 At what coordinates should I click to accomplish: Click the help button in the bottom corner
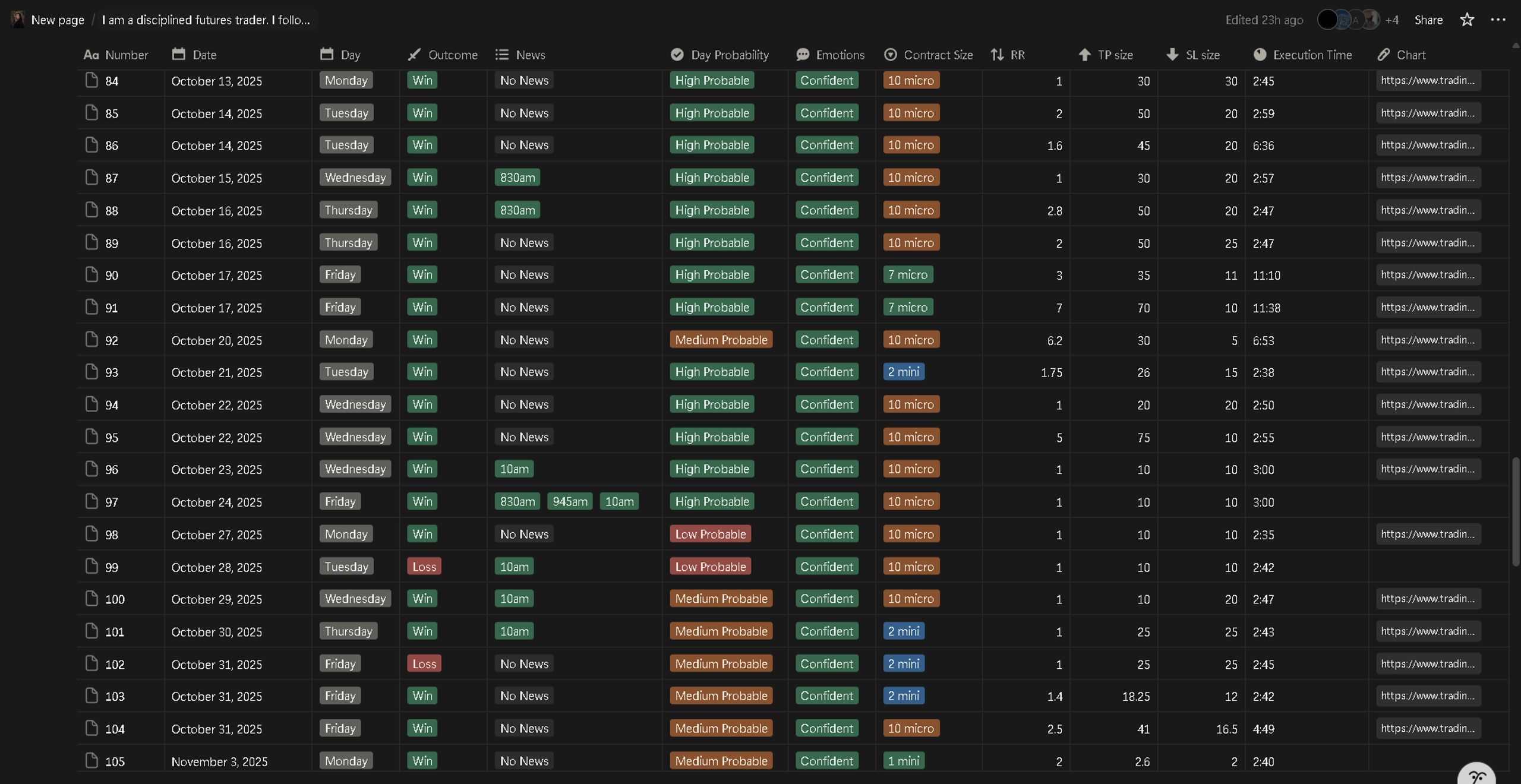[x=1476, y=774]
